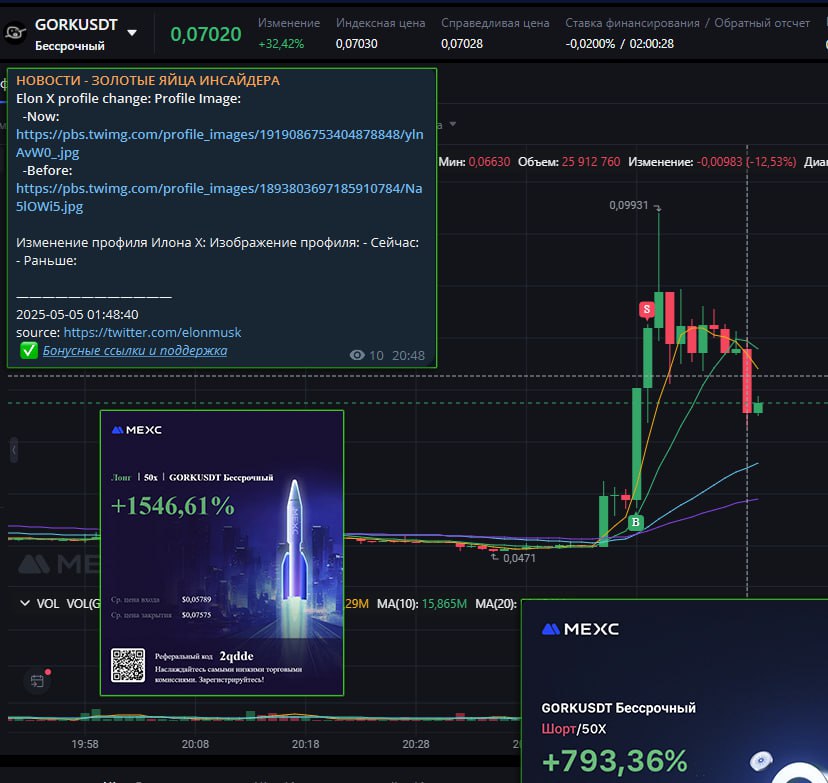Viewport: 828px width, 783px height.
Task: Click the Изменение: -0,00983 (-12,53%) value
Action: coord(712,162)
